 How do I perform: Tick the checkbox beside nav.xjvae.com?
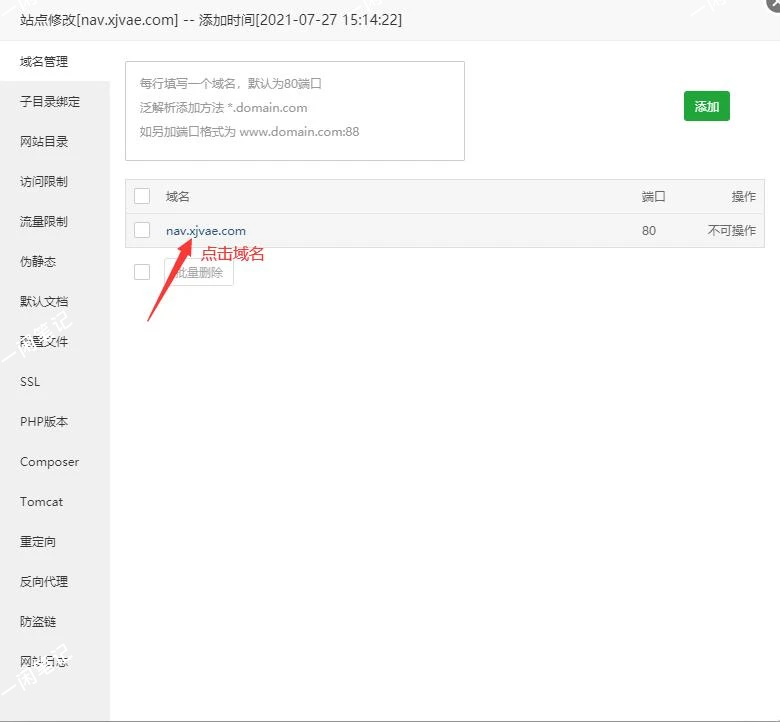tap(142, 230)
